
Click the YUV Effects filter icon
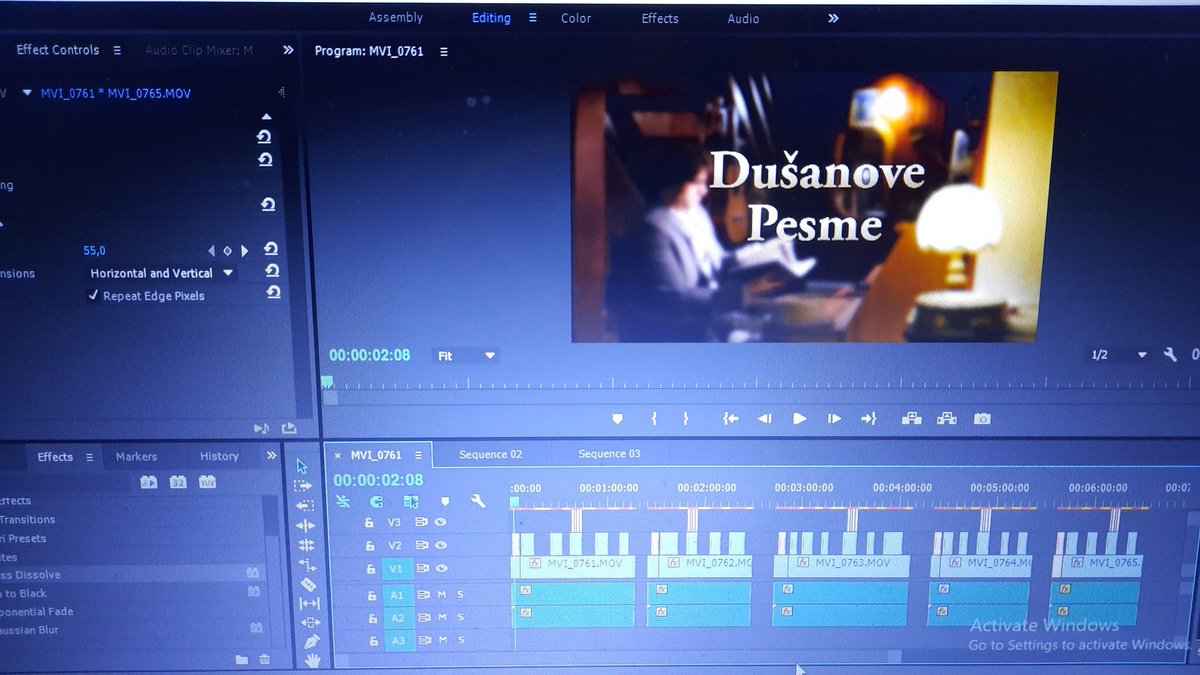(x=207, y=481)
